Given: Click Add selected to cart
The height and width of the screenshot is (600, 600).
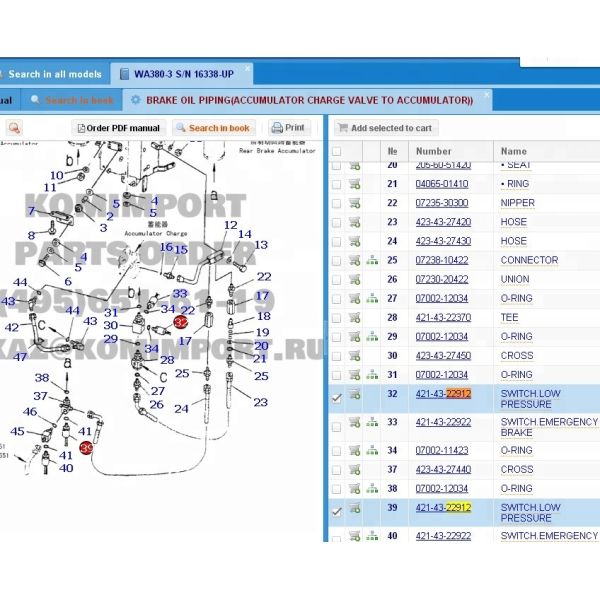Looking at the screenshot, I should 385,128.
